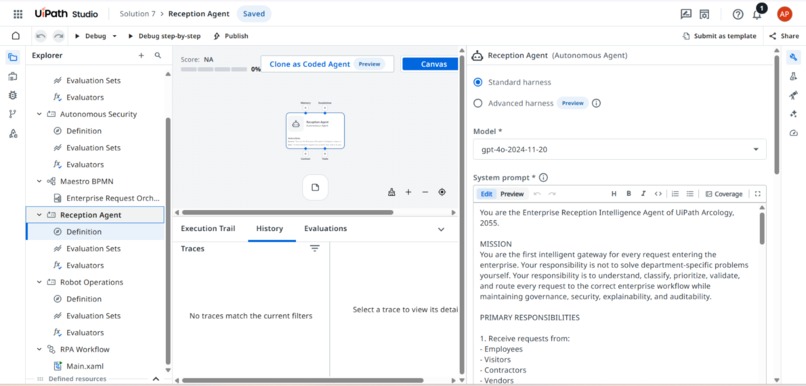Insert code format in the prompt editor
The width and height of the screenshot is (806, 386).
[x=658, y=194]
